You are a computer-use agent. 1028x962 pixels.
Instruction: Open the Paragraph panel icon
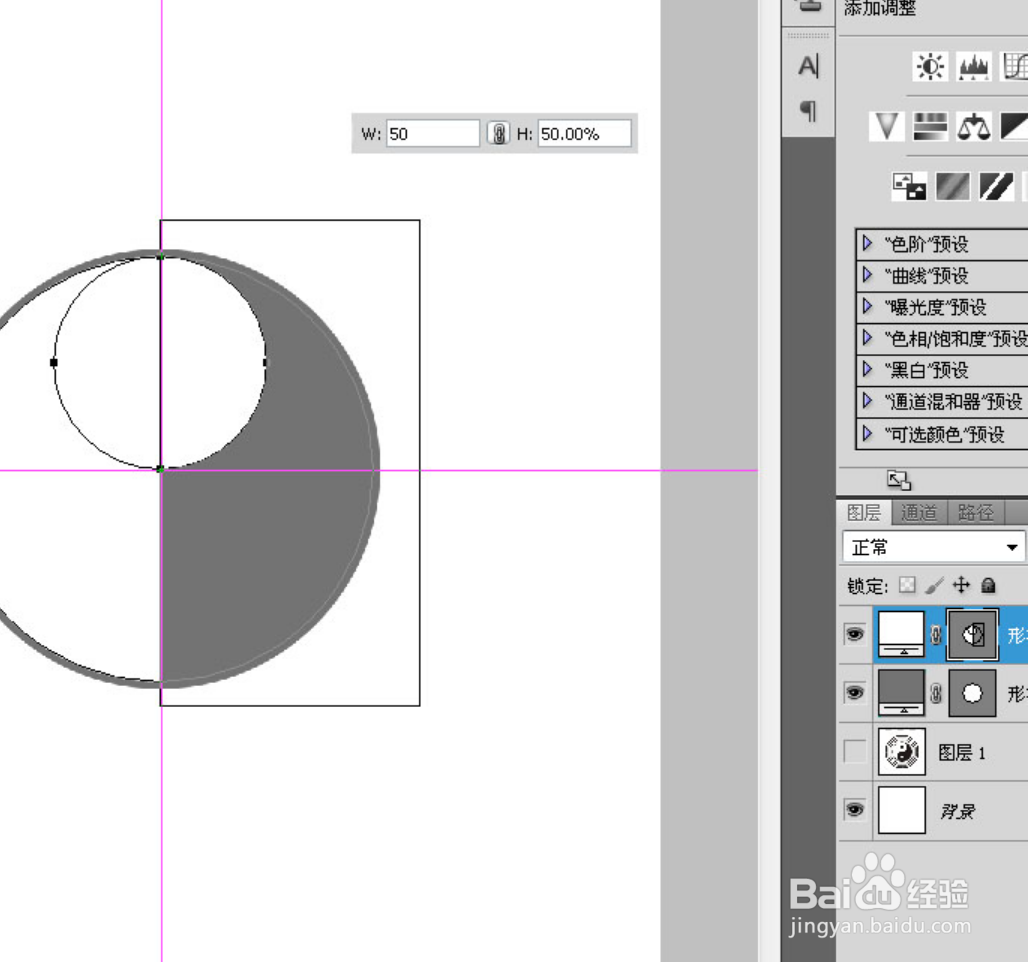tap(808, 111)
